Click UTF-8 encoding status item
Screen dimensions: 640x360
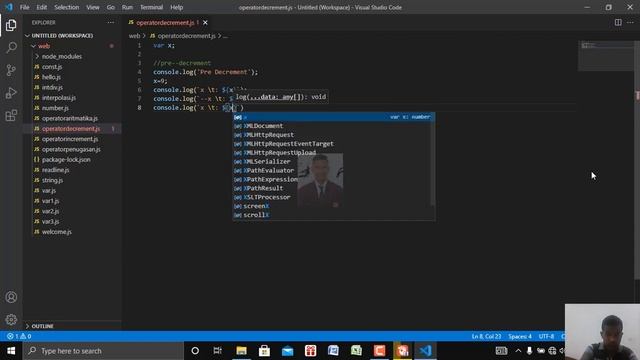[x=546, y=336]
